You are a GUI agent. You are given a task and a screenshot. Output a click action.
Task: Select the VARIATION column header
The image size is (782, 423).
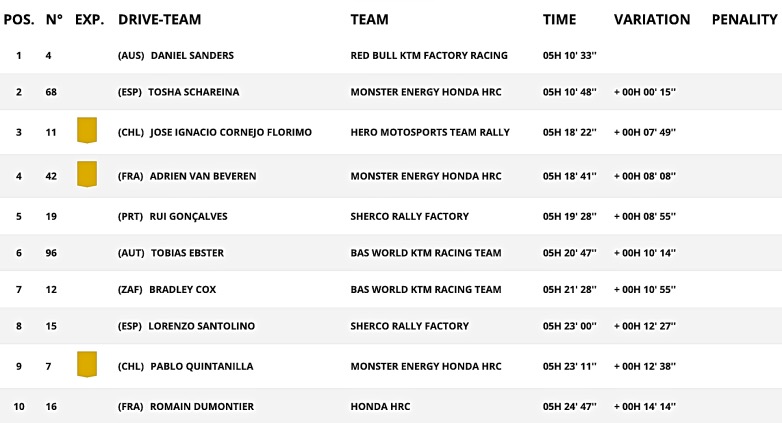click(652, 20)
